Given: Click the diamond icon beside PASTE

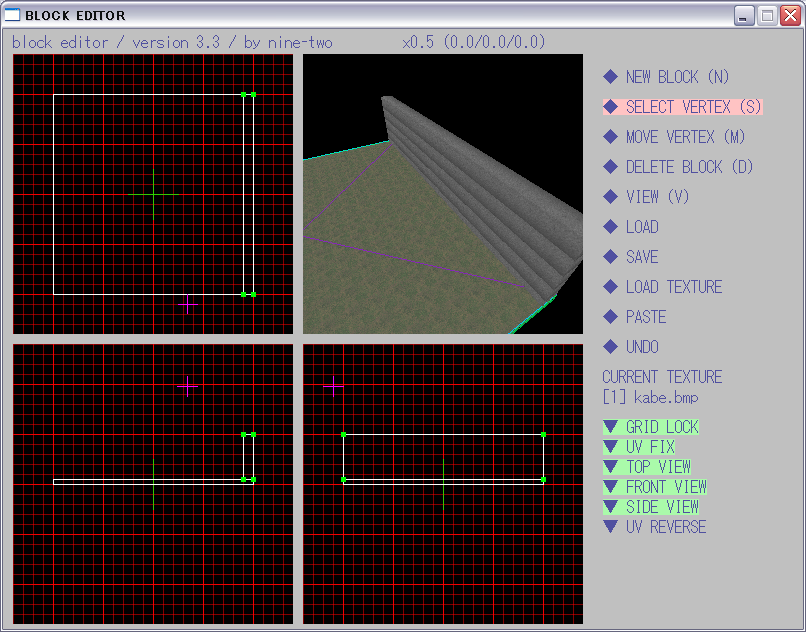Looking at the screenshot, I should pos(610,317).
